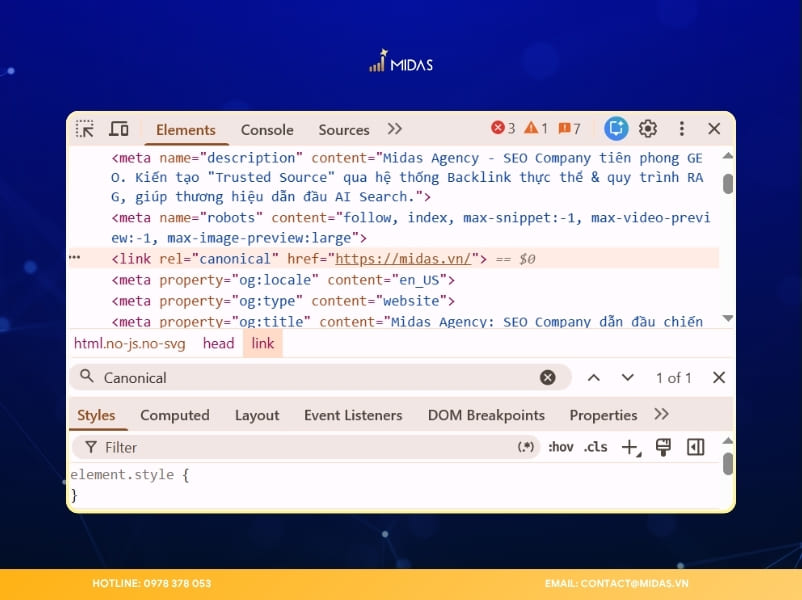The height and width of the screenshot is (600, 802).
Task: Open the https://midas.vn/ canonical link
Action: pos(403,259)
